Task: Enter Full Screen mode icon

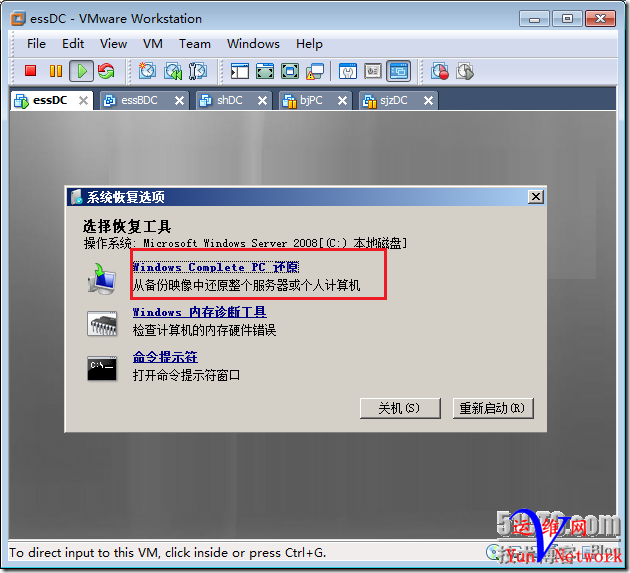Action: coord(290,71)
